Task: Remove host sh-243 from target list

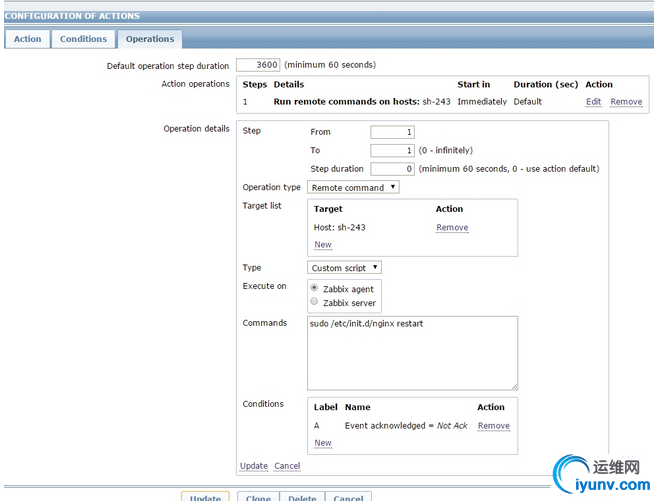Action: coord(452,227)
